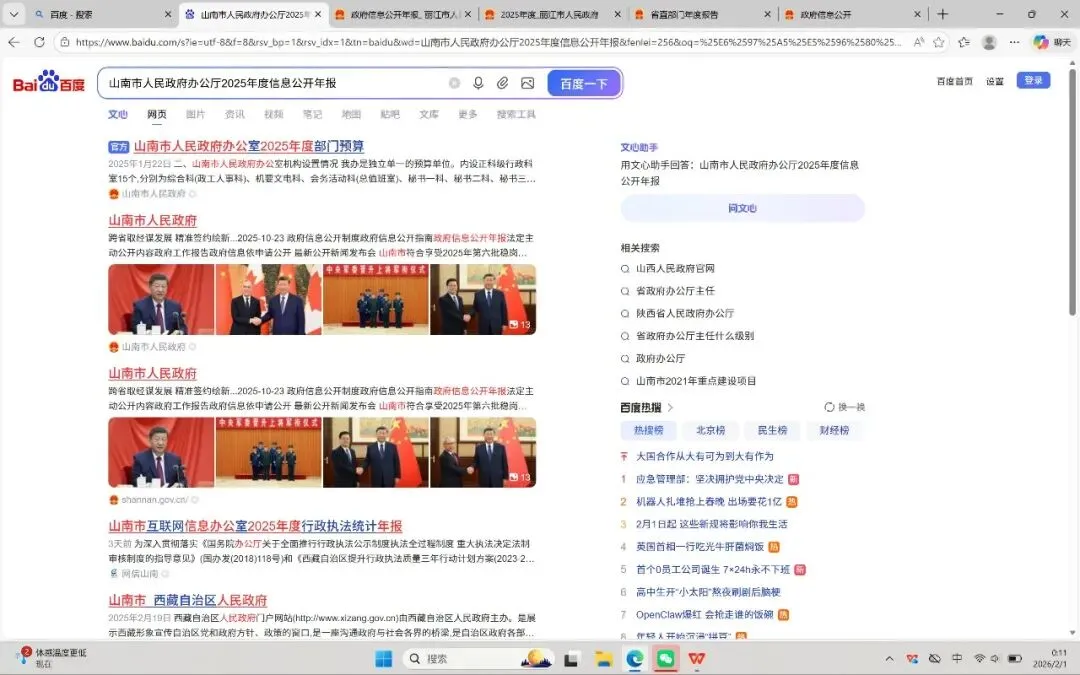Click the 问文心 button
This screenshot has width=1080, height=675.
click(742, 208)
